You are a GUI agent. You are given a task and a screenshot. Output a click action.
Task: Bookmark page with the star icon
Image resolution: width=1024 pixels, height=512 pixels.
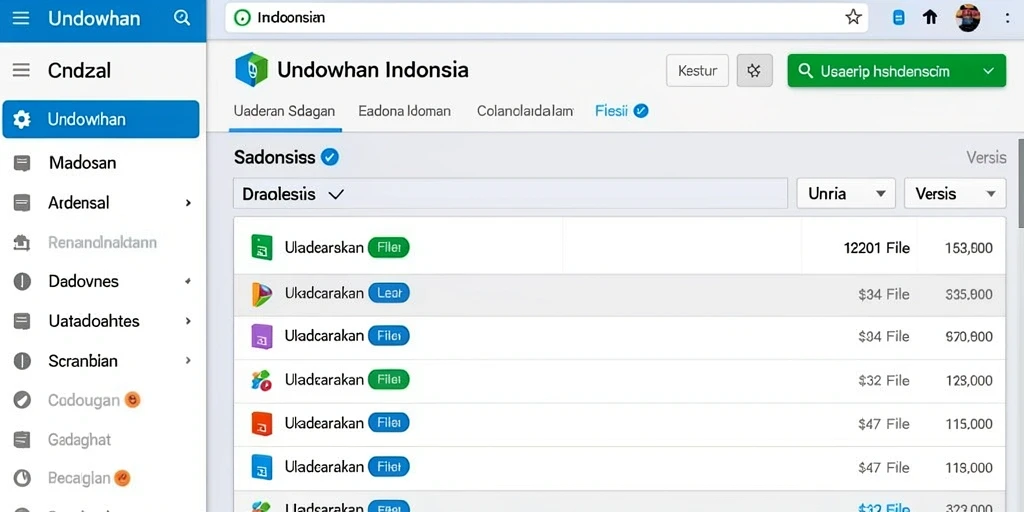(853, 18)
